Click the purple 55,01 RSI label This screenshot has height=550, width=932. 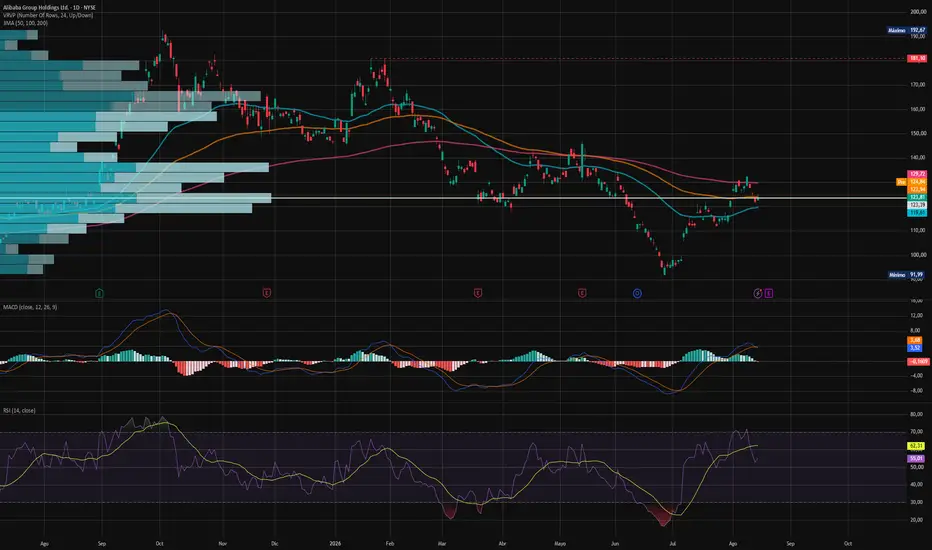tap(916, 458)
